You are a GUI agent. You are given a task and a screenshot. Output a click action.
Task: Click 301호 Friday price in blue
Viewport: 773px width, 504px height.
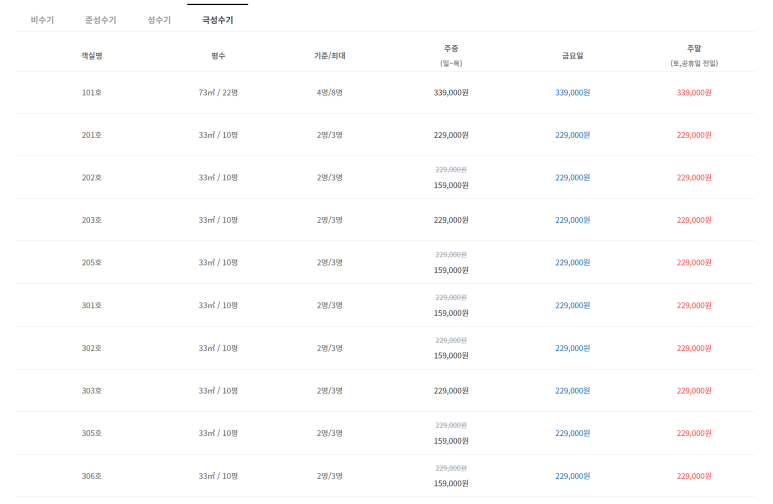[572, 305]
